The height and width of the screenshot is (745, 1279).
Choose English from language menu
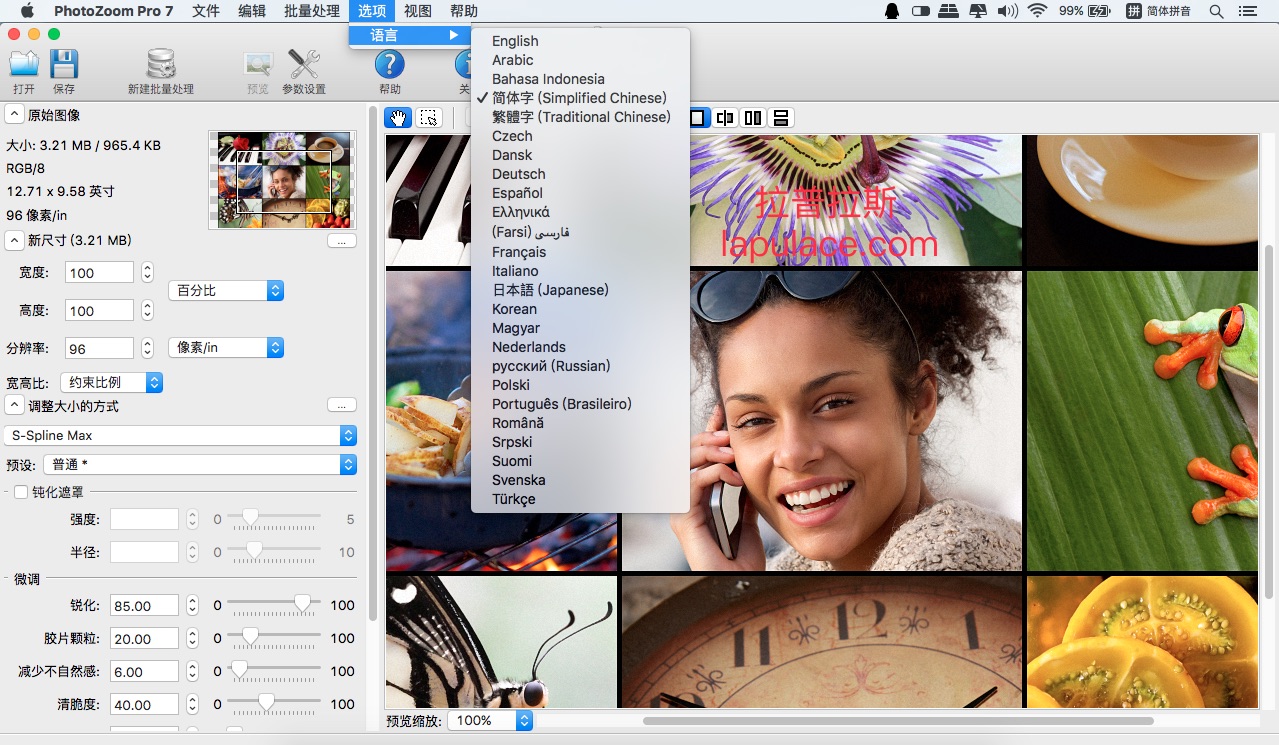point(515,41)
